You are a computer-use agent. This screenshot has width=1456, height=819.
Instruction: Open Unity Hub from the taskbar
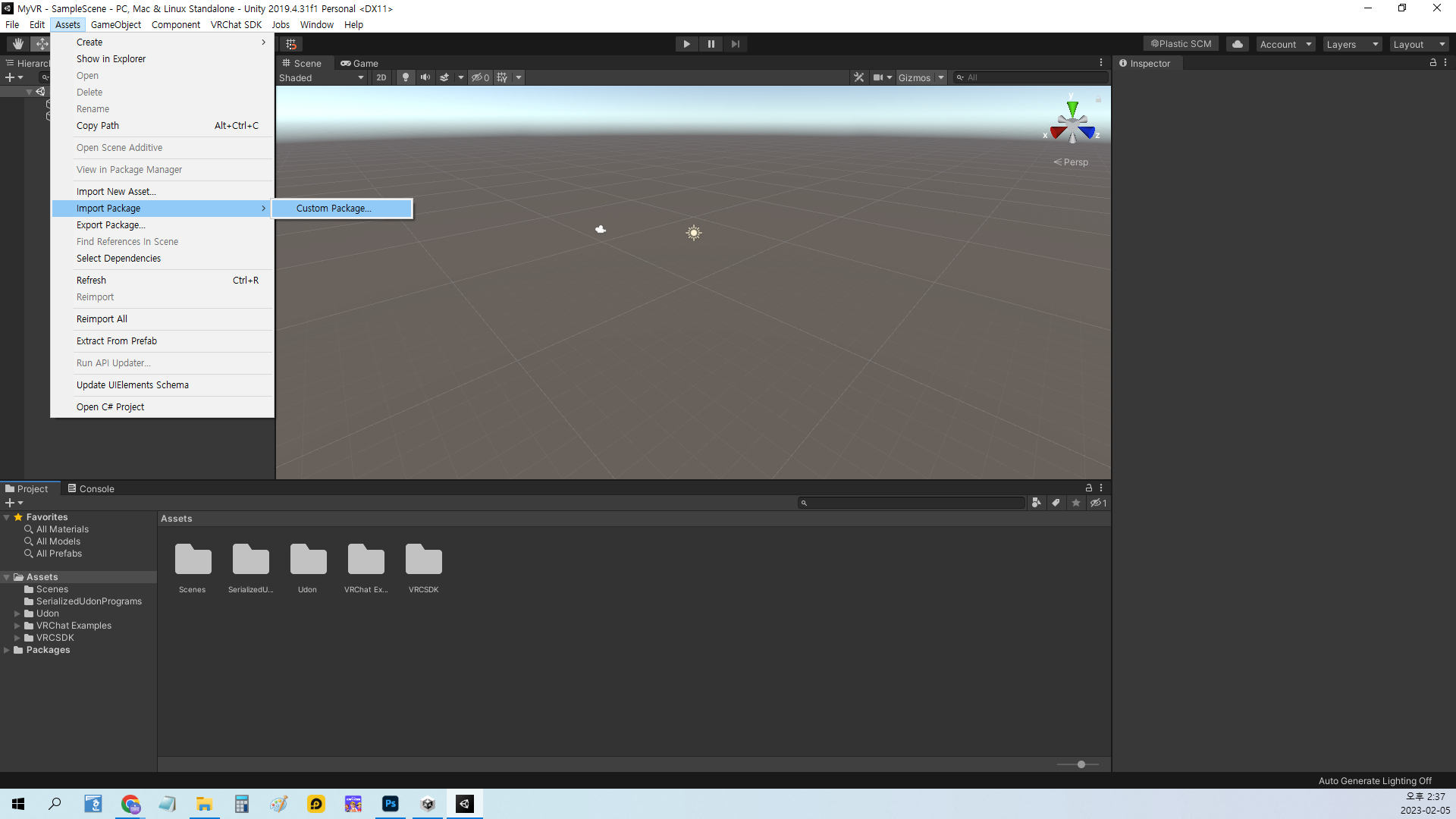[428, 804]
